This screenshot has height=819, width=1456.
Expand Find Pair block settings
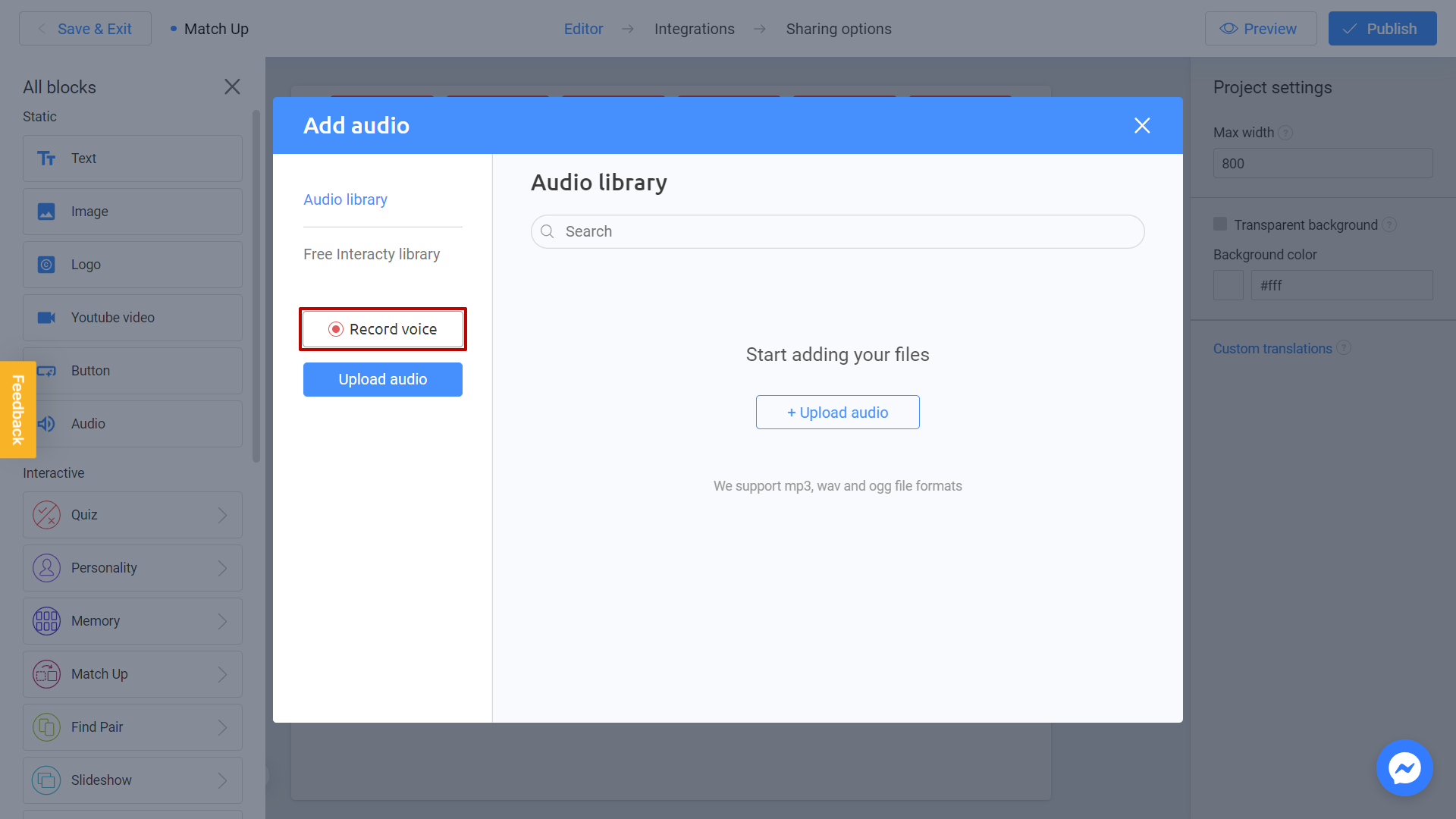pos(222,726)
